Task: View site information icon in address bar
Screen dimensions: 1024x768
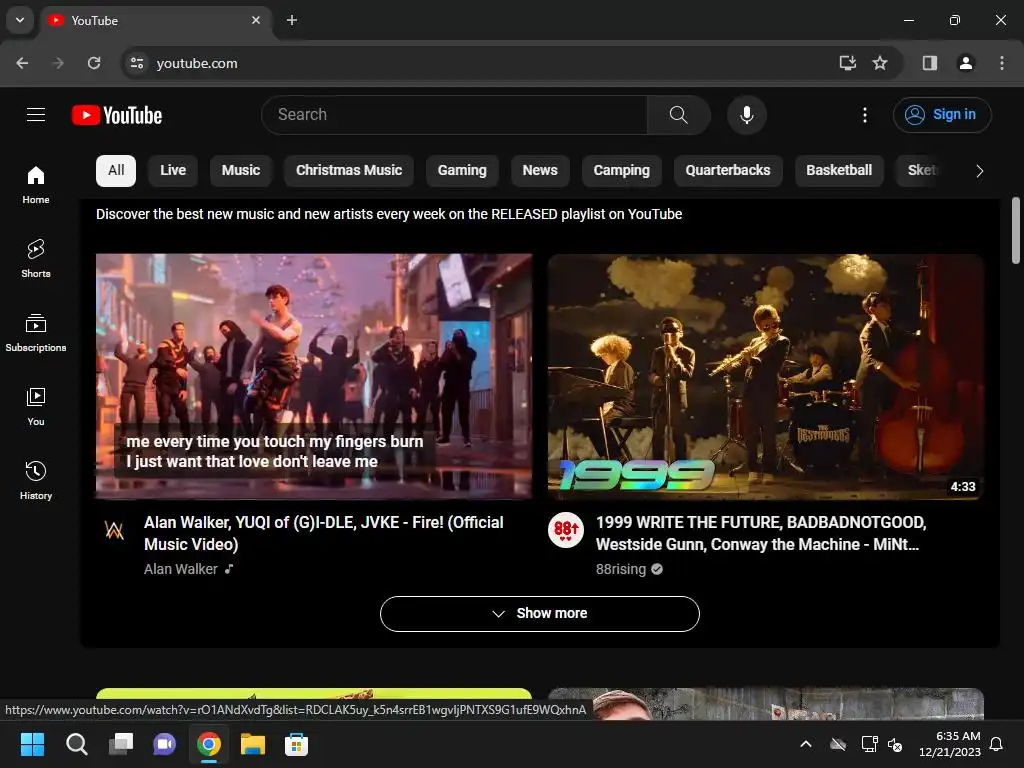Action: tap(137, 63)
